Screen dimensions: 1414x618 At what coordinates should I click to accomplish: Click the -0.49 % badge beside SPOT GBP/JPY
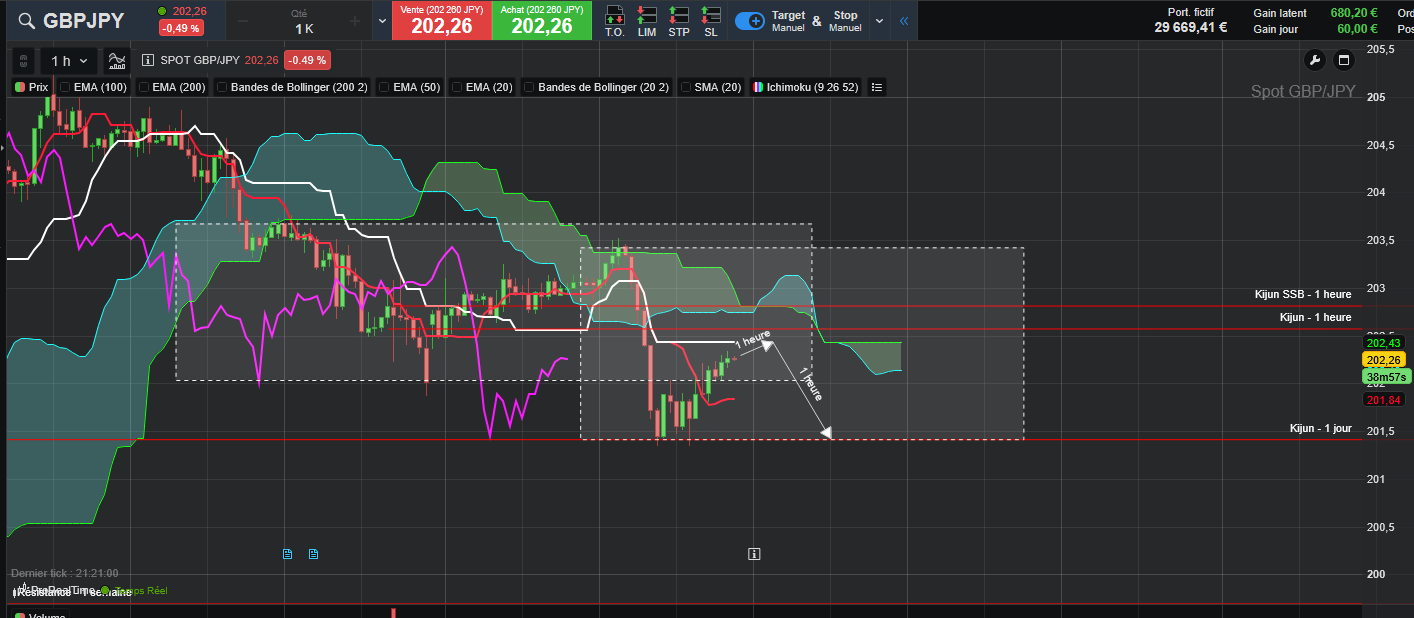click(x=308, y=60)
